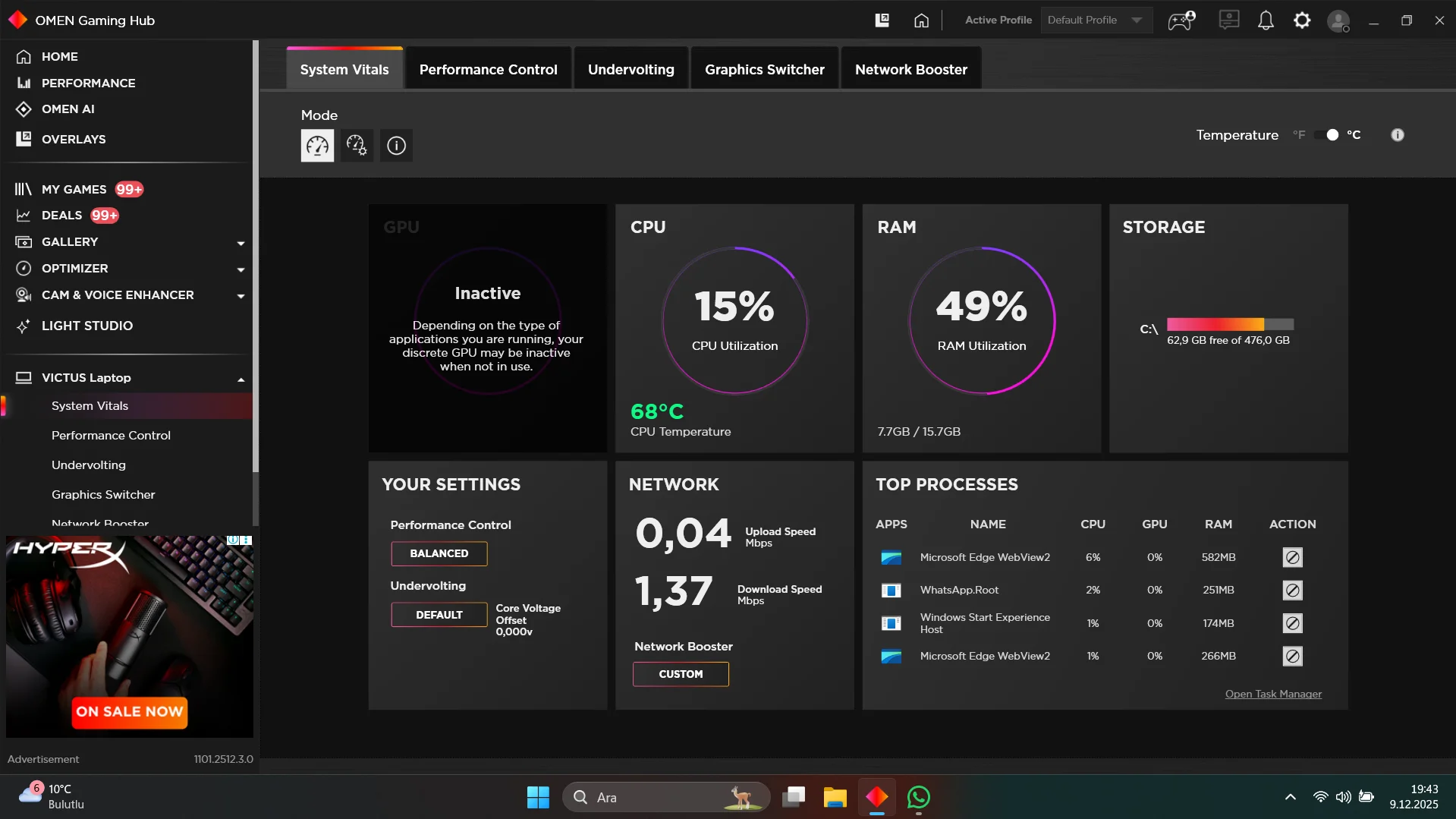Open the Task Manager link
The width and height of the screenshot is (1456, 819).
pos(1273,694)
